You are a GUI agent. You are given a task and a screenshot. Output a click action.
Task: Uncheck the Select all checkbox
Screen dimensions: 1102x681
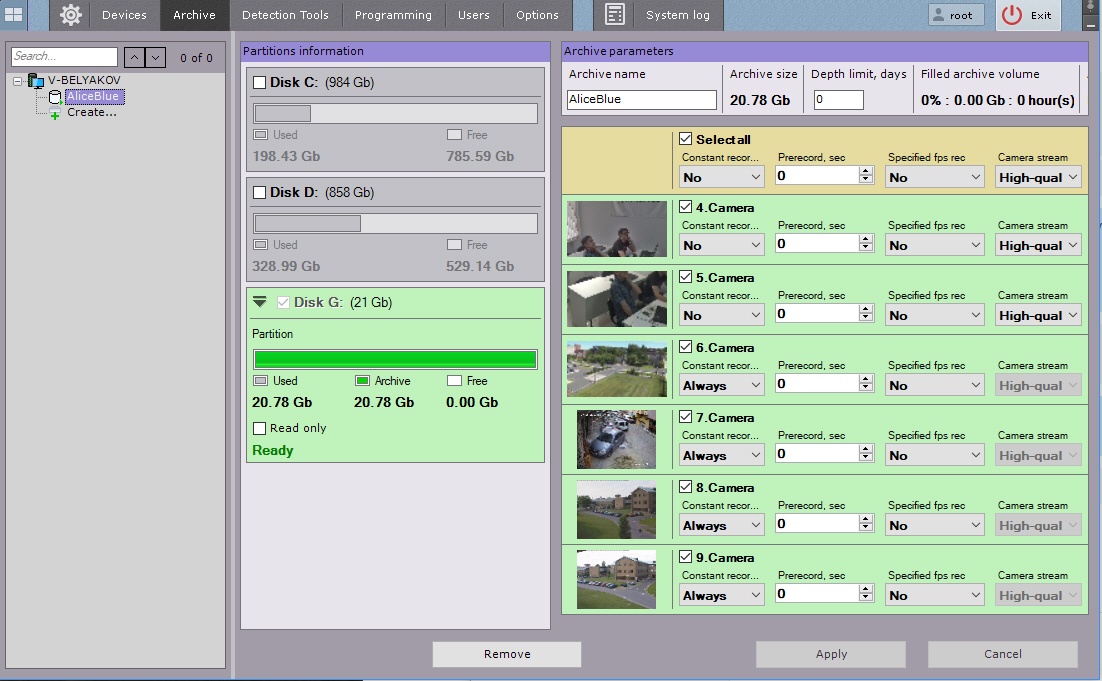click(685, 139)
